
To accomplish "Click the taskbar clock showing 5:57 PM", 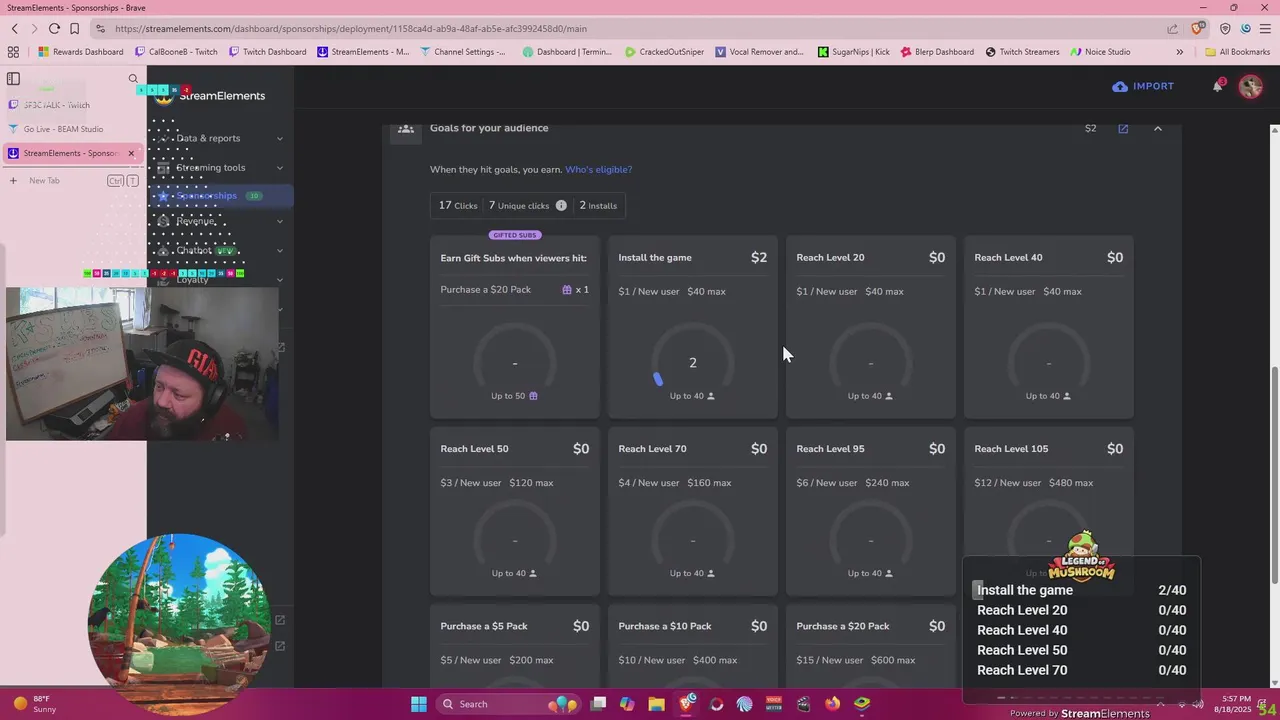I will coord(1234,704).
